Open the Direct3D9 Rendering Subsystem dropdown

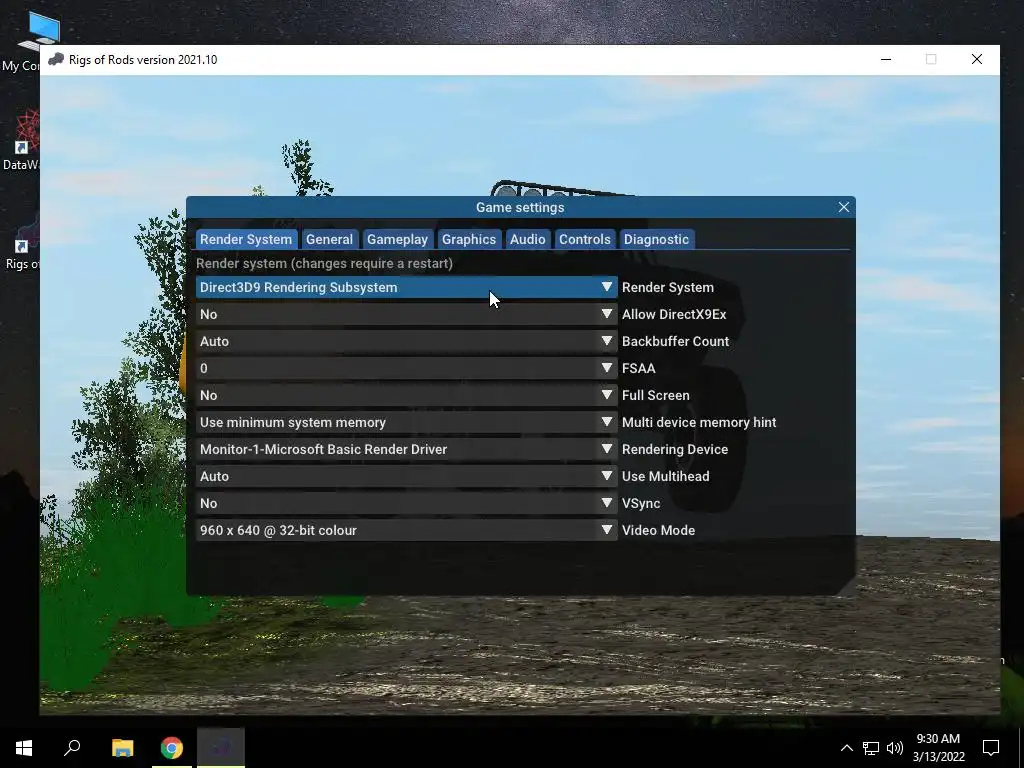pyautogui.click(x=406, y=287)
